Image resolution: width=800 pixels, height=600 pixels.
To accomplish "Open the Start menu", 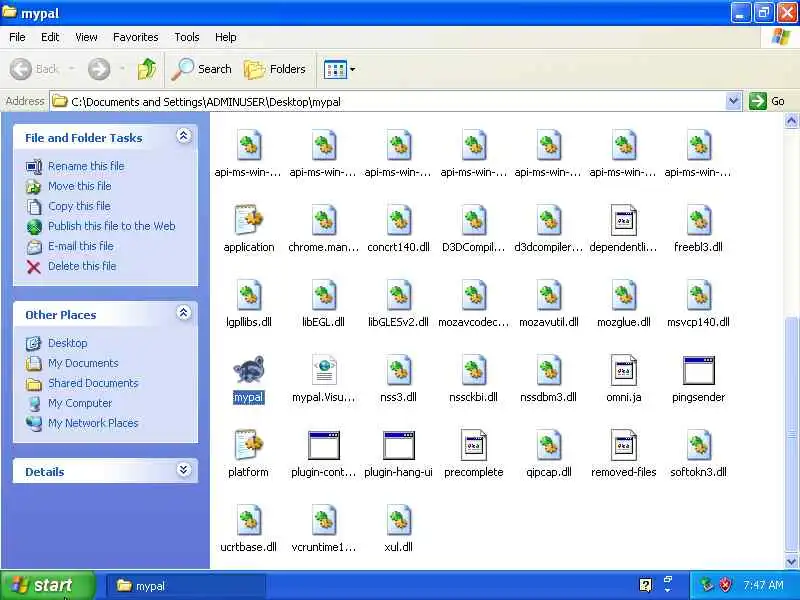I will tap(47, 585).
